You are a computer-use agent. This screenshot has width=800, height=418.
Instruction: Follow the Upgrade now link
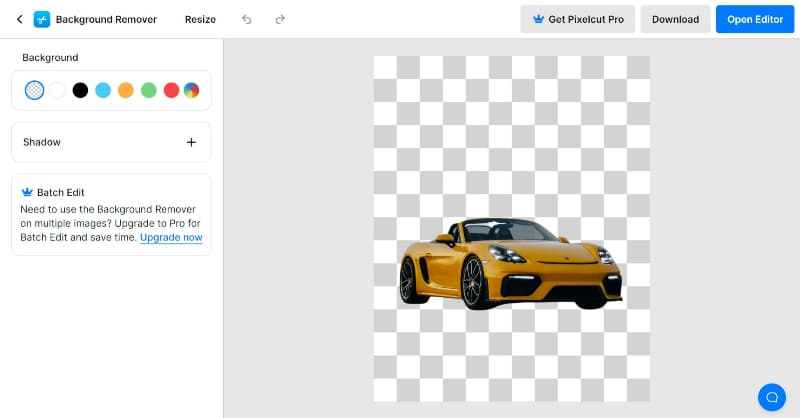(171, 237)
